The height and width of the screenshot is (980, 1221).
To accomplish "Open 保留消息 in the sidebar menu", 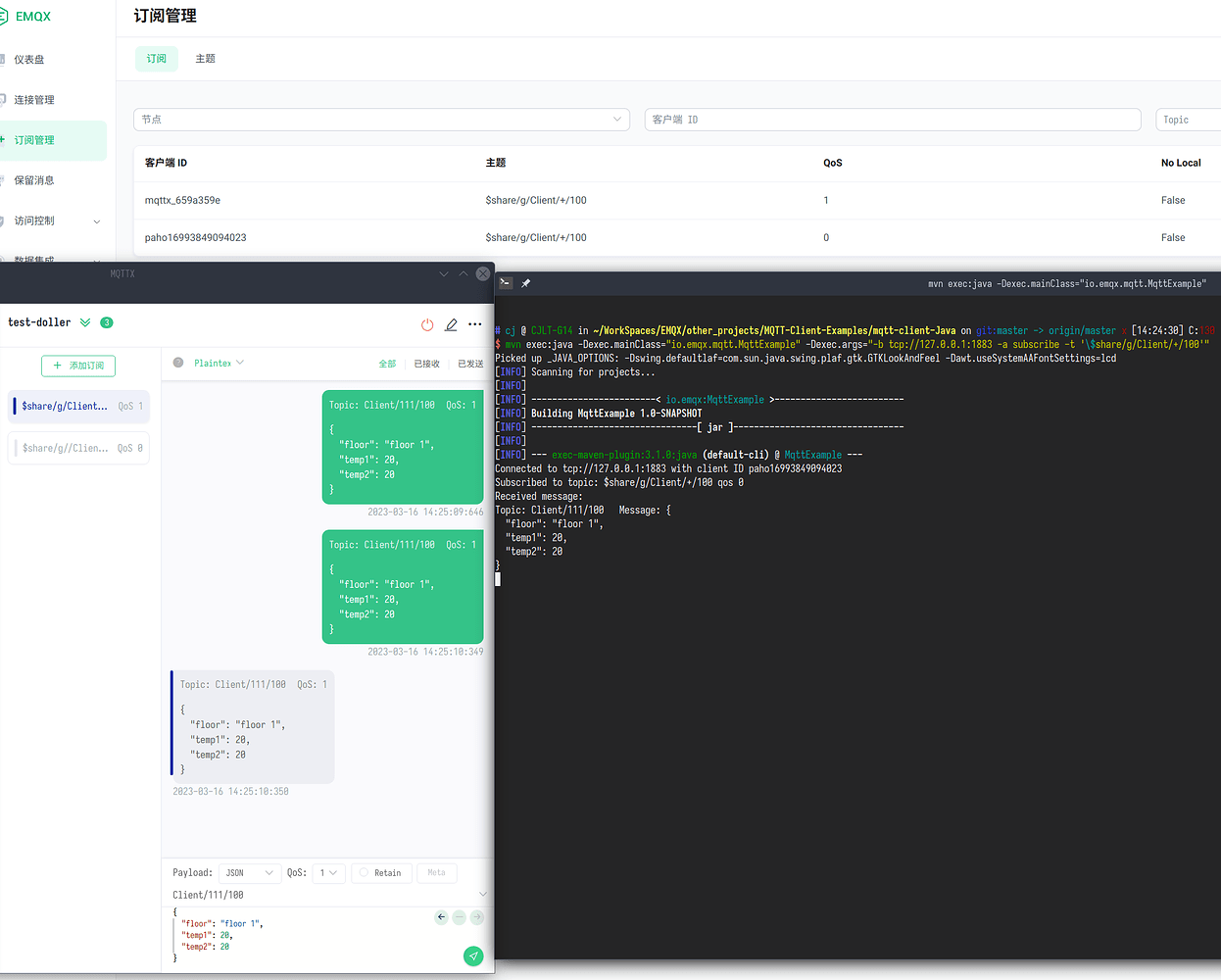I will pyautogui.click(x=34, y=180).
